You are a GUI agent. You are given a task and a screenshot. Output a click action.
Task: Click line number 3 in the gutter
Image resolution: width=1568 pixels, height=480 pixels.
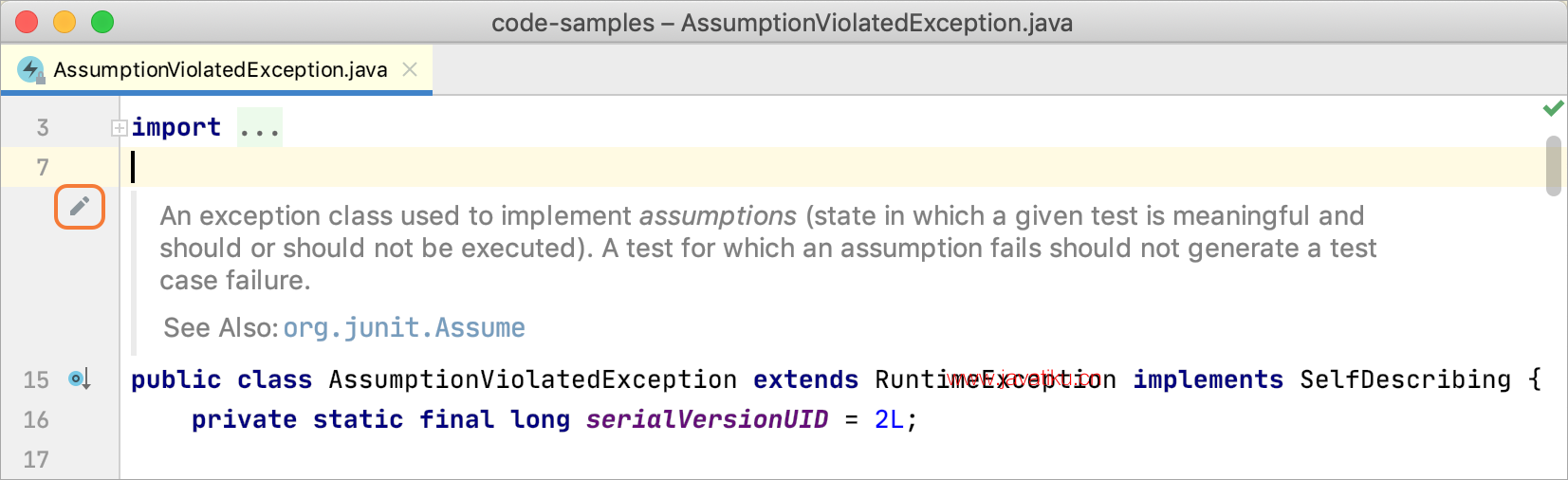(43, 127)
